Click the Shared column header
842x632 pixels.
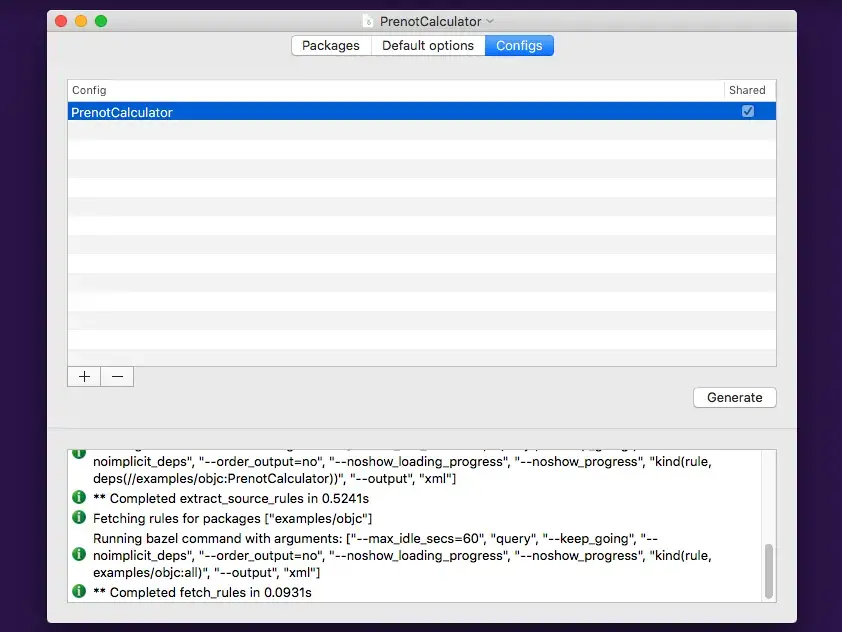(747, 90)
